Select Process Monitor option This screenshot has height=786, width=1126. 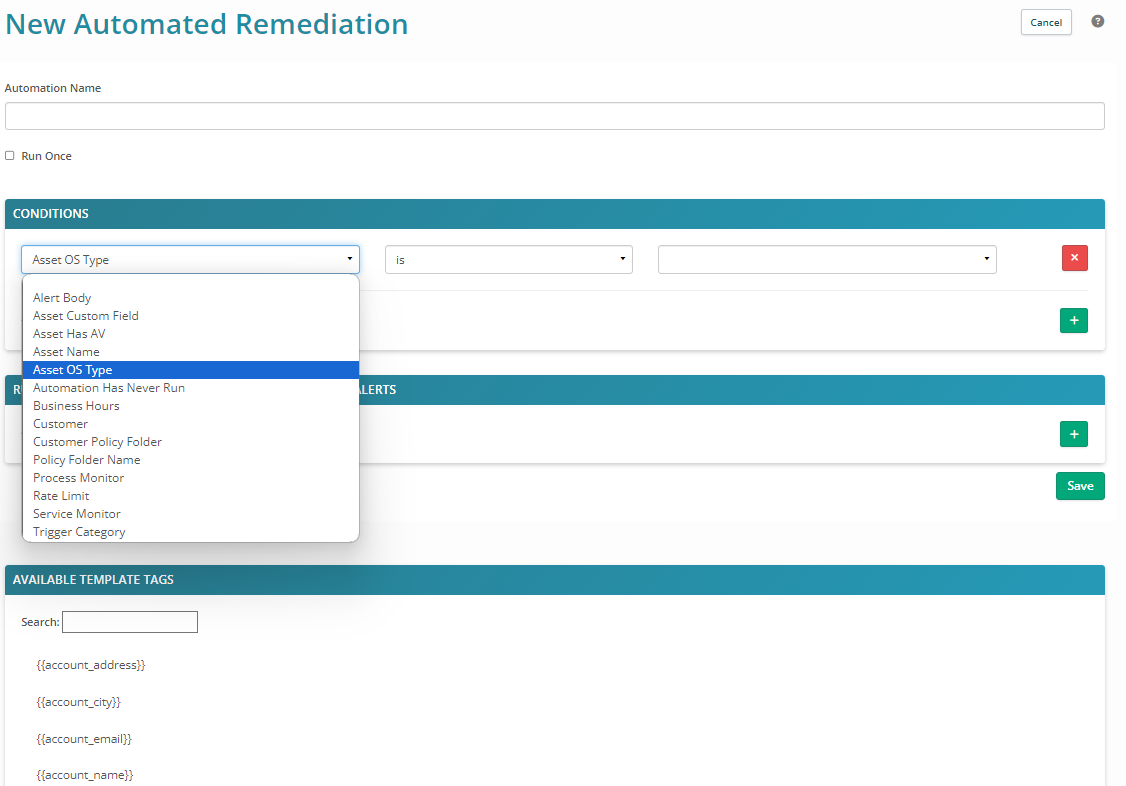(x=79, y=478)
